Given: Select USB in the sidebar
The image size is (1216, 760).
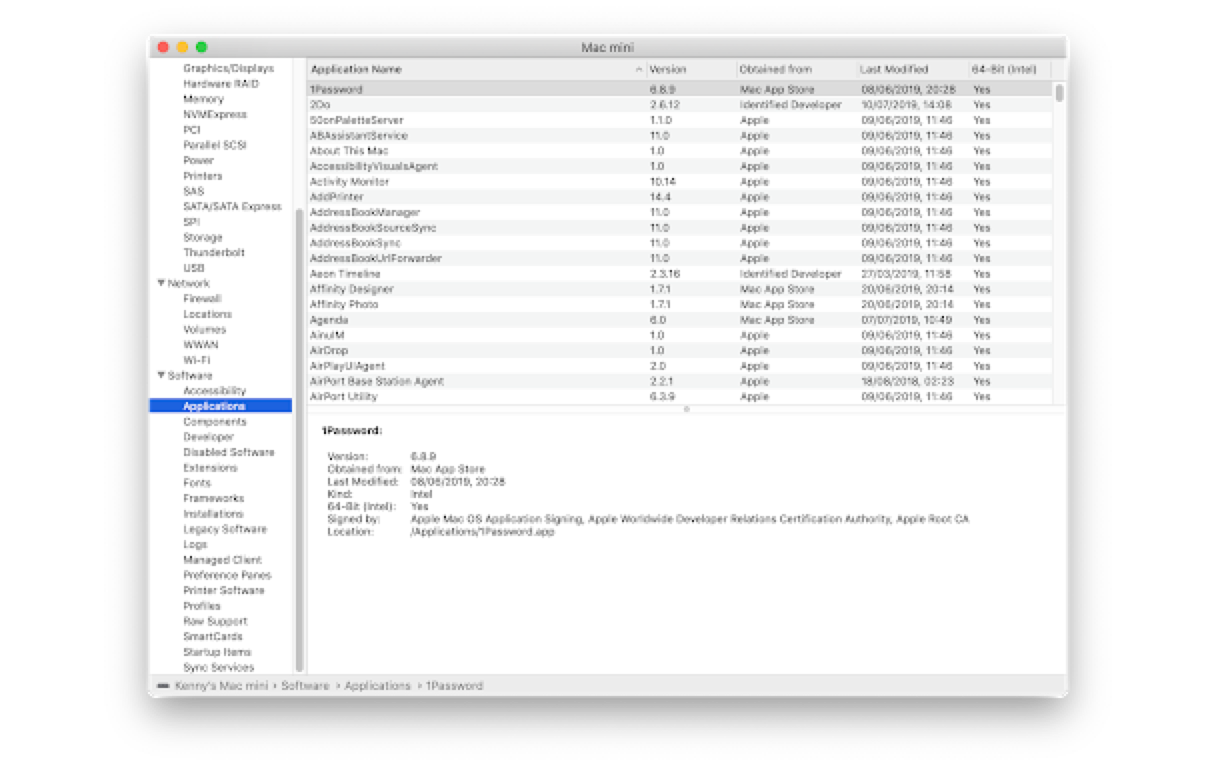Looking at the screenshot, I should [193, 268].
